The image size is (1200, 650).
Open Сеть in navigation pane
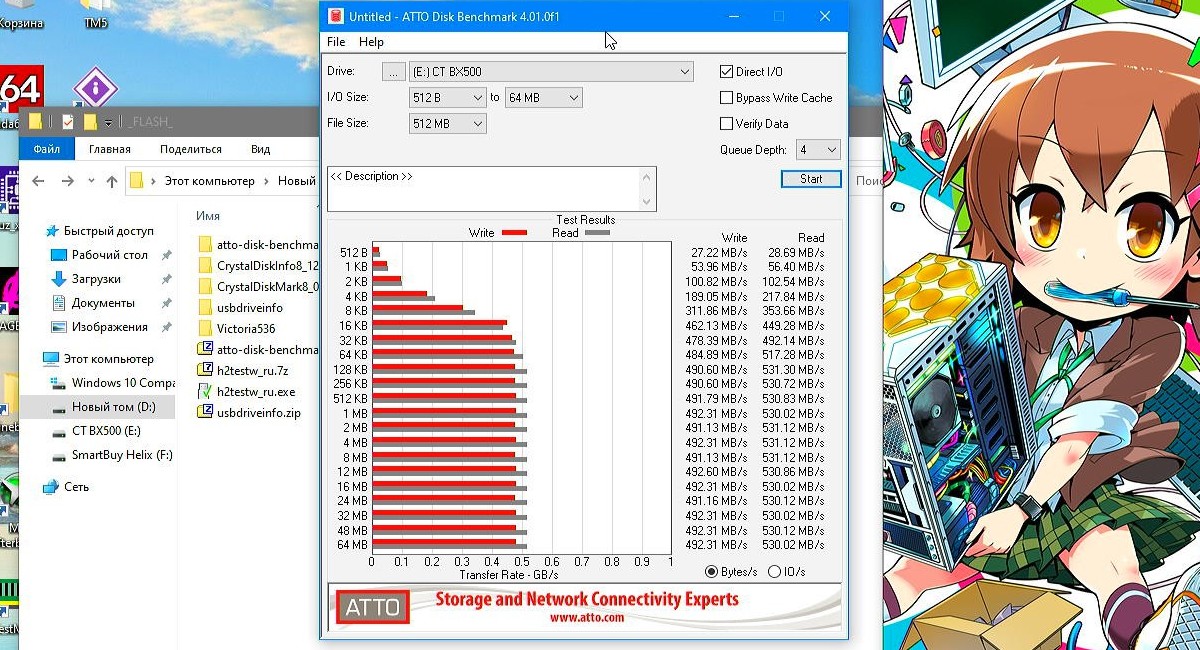(x=77, y=487)
